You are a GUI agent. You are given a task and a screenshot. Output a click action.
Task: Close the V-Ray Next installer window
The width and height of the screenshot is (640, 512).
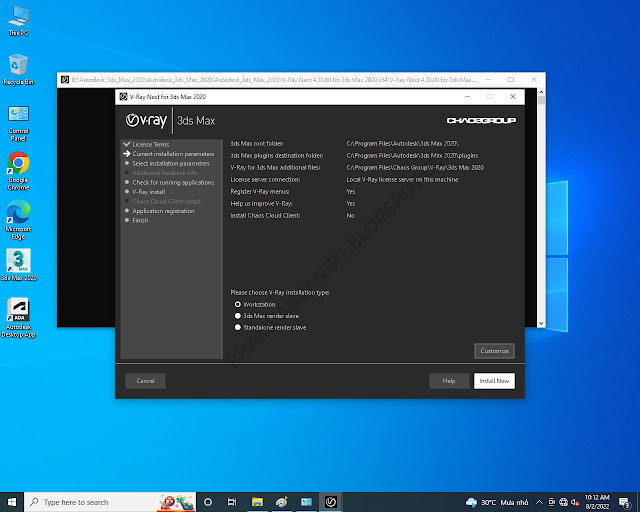[x=513, y=97]
